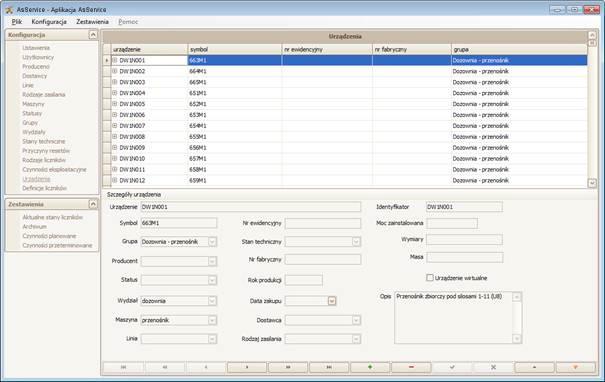Go to last record navigator button
Image resolution: width=605 pixels, height=382 pixels.
point(329,367)
